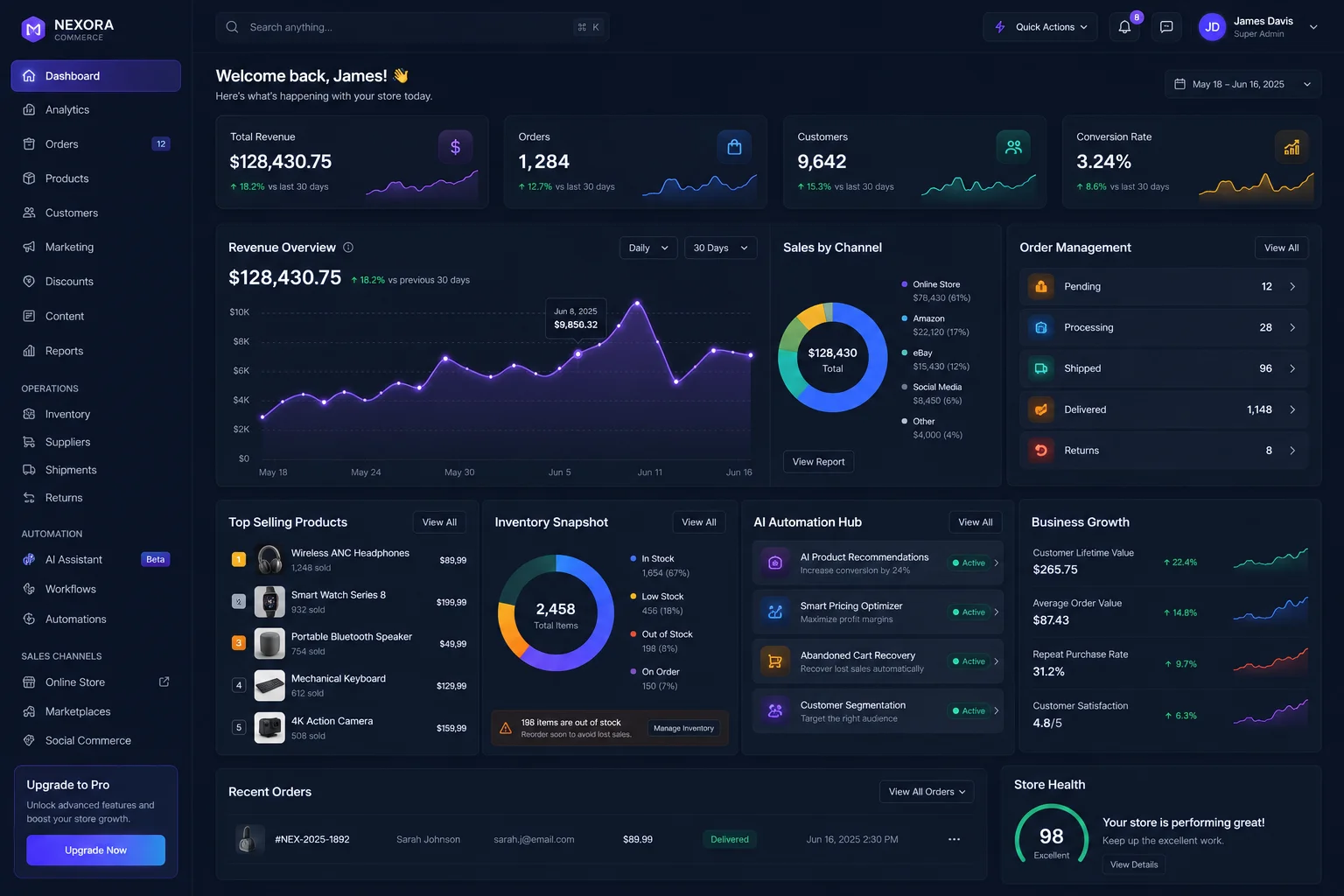Screen dimensions: 1344x896
Task: Click the Beta badge beside AI Assistant
Action: tap(156, 559)
